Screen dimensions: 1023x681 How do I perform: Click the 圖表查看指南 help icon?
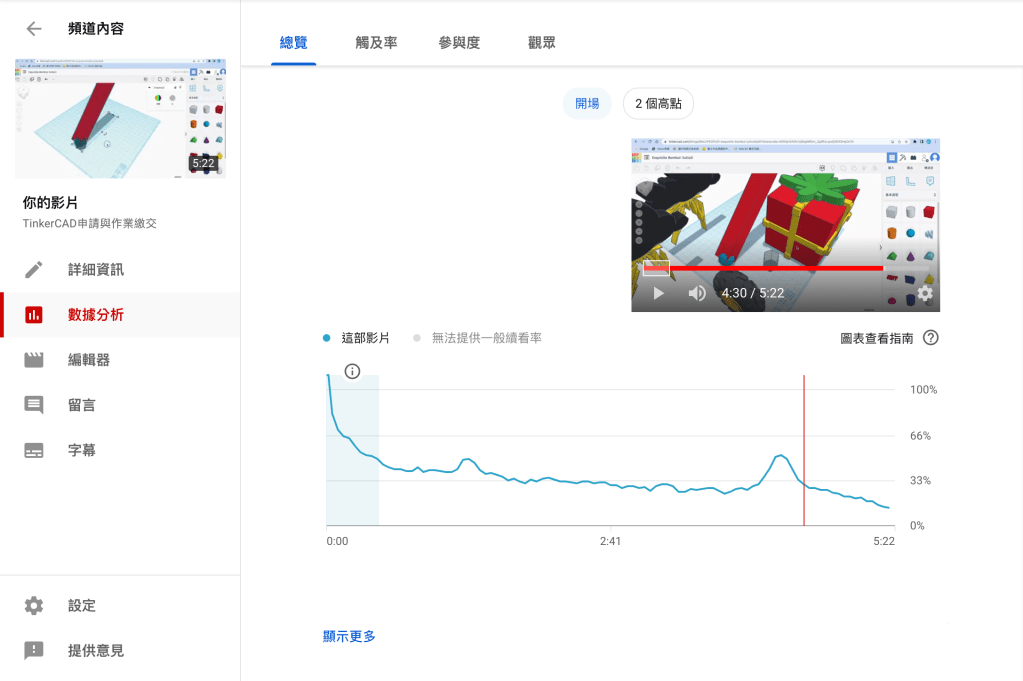tap(931, 338)
